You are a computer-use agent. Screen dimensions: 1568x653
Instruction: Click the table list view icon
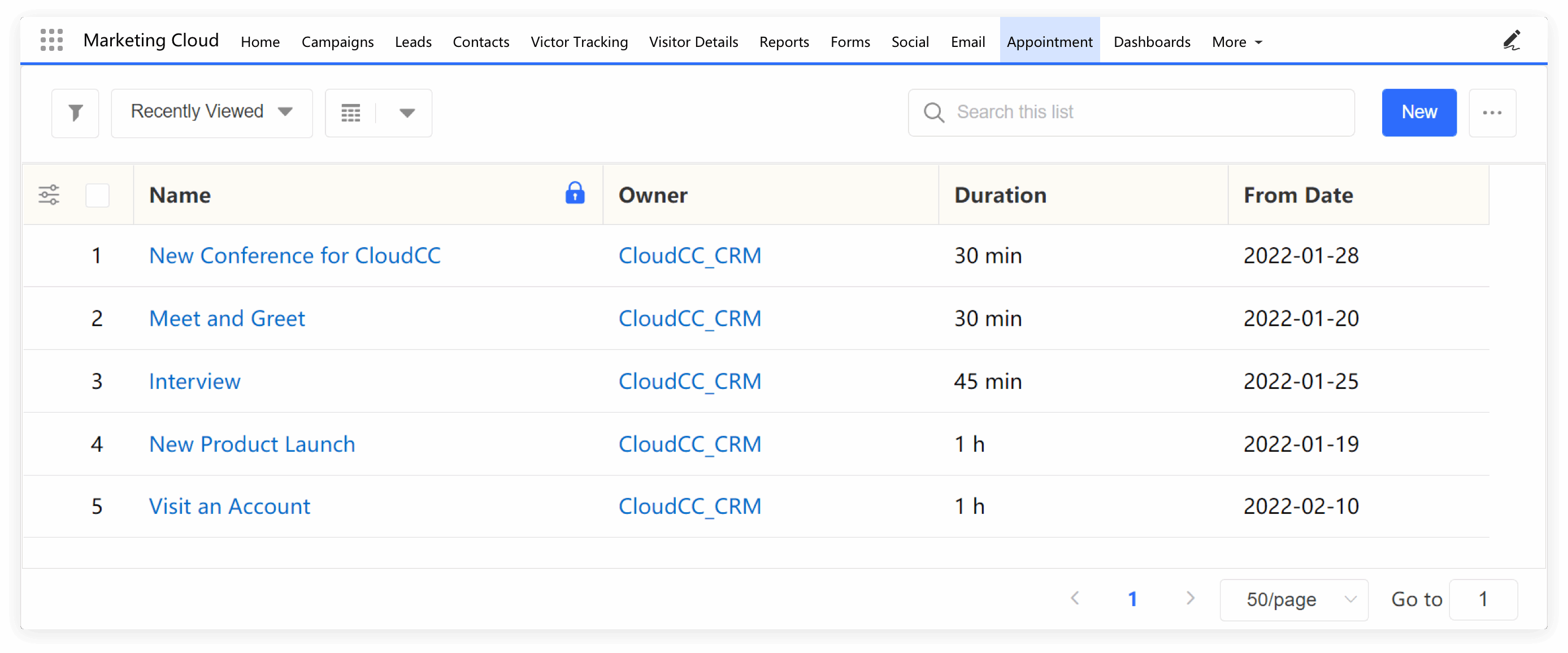coord(351,113)
